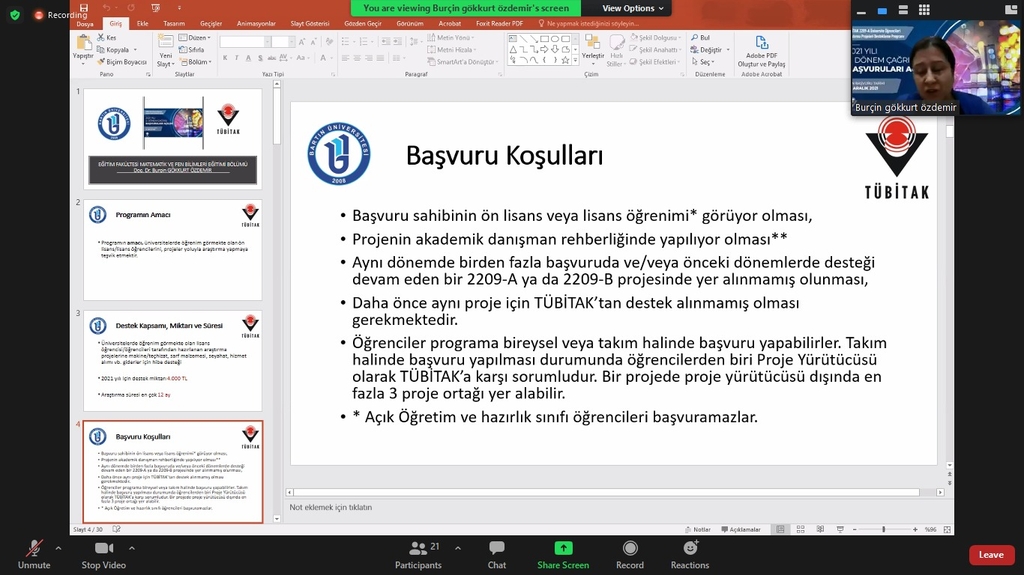1024x575 pixels.
Task: Switch to the Animasyonlar tab
Action: (256, 24)
